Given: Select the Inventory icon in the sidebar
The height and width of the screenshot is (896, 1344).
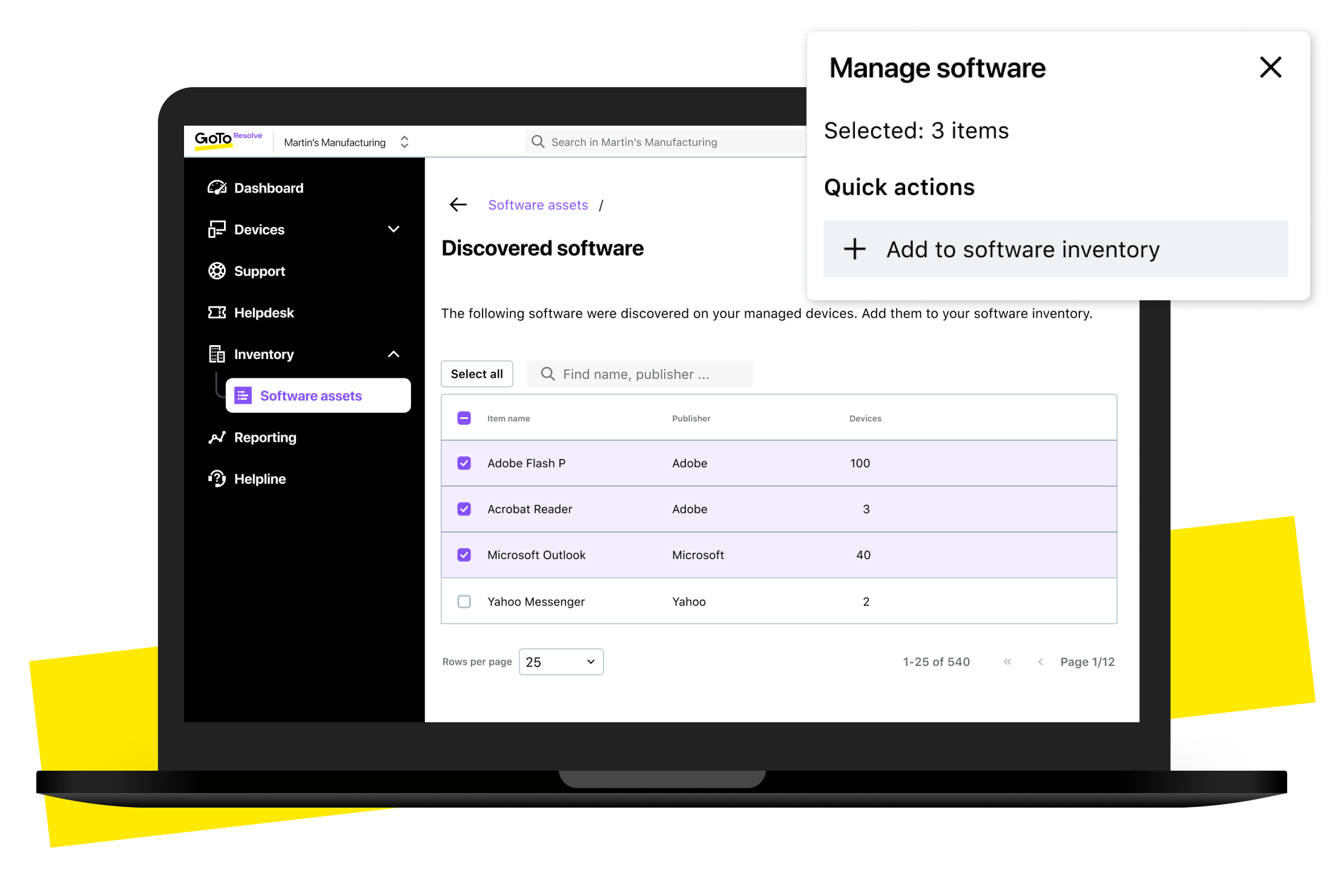Looking at the screenshot, I should tap(217, 354).
